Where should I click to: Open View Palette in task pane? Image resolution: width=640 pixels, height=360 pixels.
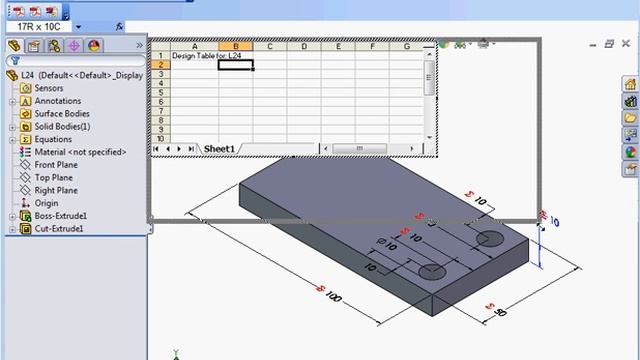click(630, 135)
